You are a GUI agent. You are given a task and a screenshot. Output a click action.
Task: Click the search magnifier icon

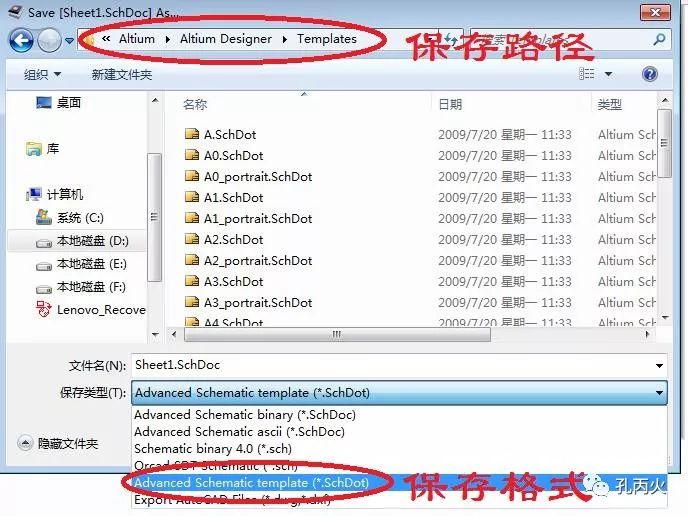[659, 40]
